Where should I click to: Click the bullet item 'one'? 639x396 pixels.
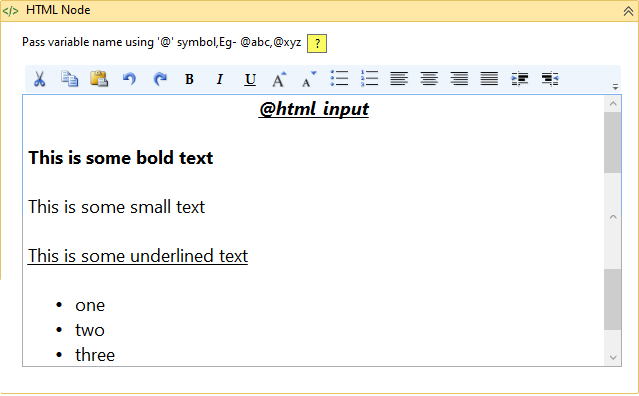90,306
